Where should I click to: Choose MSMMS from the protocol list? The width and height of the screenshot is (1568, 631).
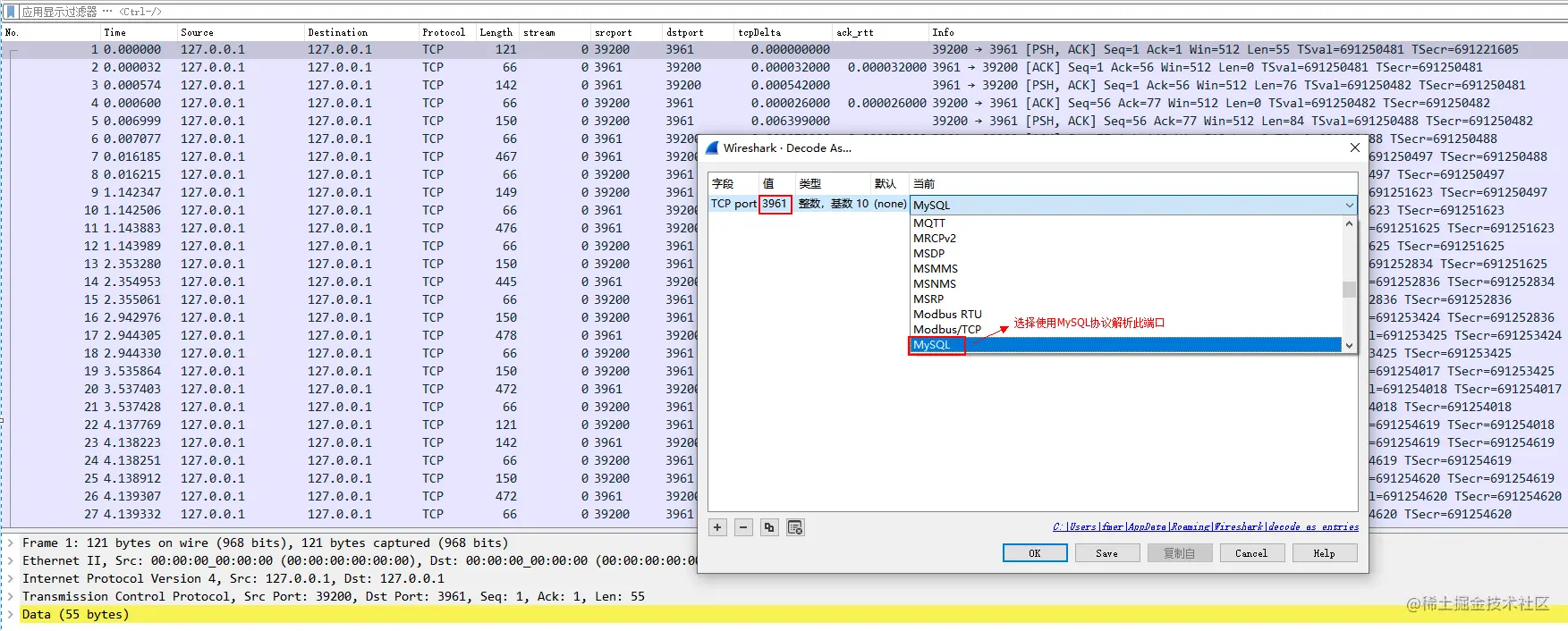point(1126,269)
